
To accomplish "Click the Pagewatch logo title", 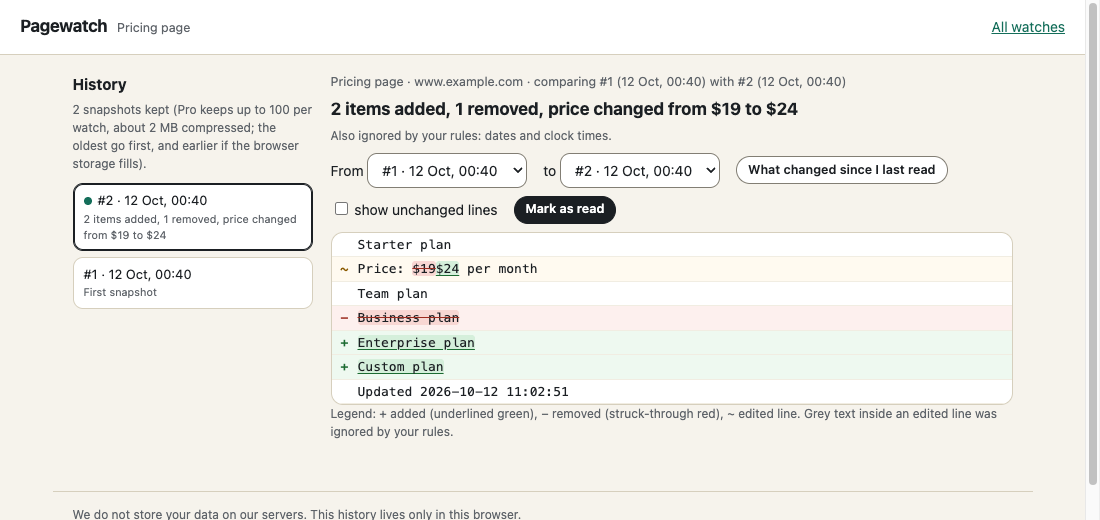I will 64,27.
